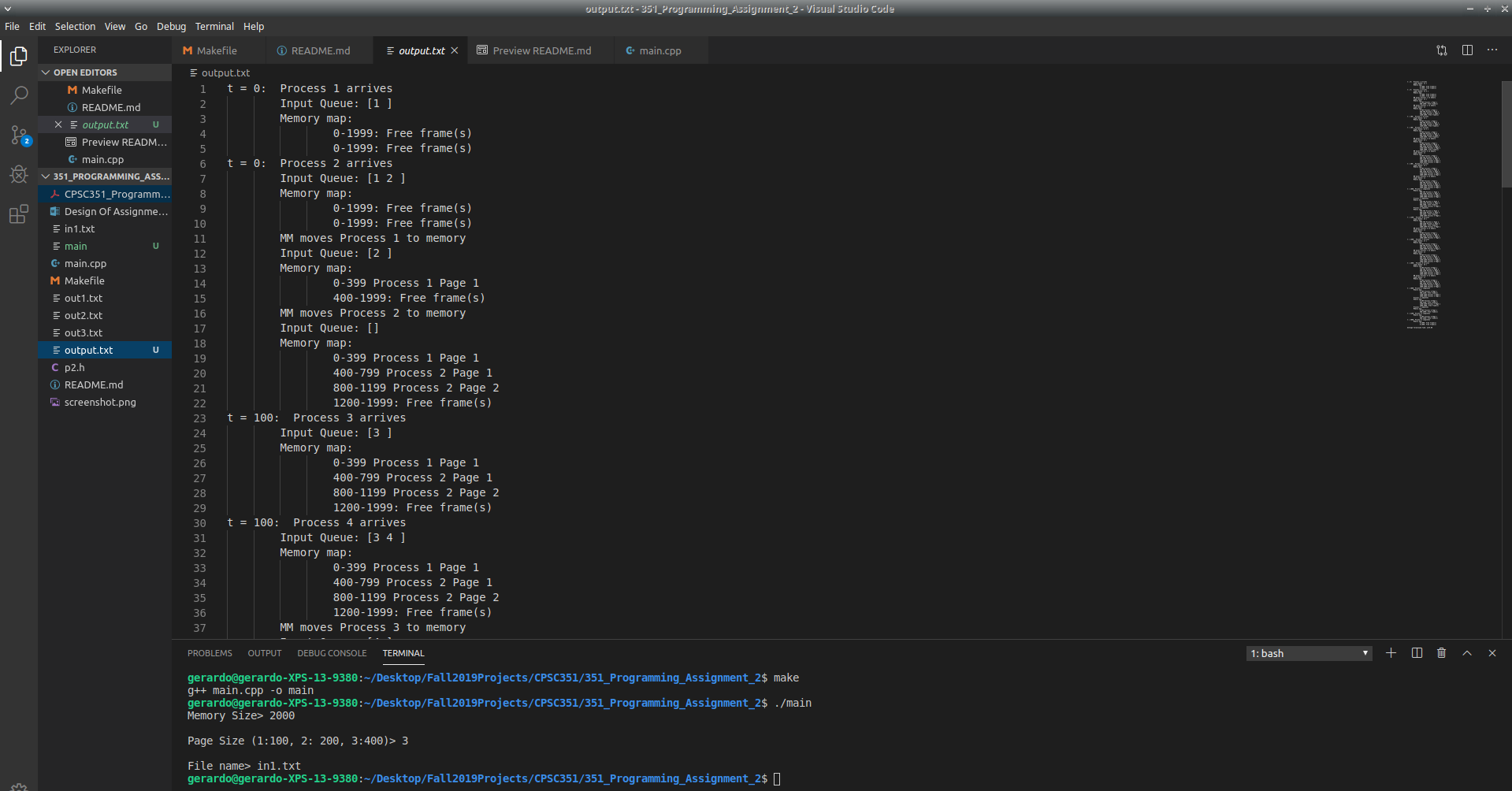This screenshot has height=791, width=1512.
Task: Open the Source Control view
Action: pyautogui.click(x=19, y=135)
